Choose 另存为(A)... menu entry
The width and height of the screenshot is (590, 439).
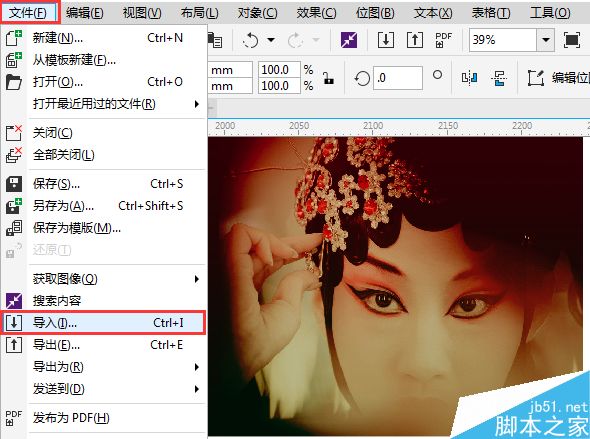click(104, 206)
